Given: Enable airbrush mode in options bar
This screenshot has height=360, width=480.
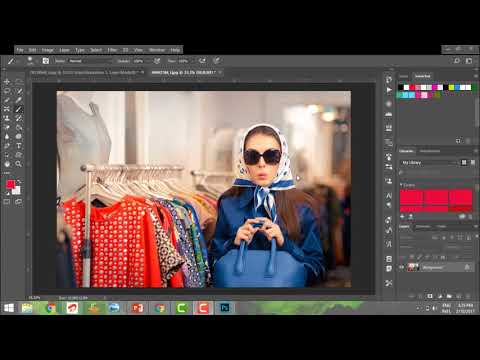Looking at the screenshot, I should coord(202,61).
